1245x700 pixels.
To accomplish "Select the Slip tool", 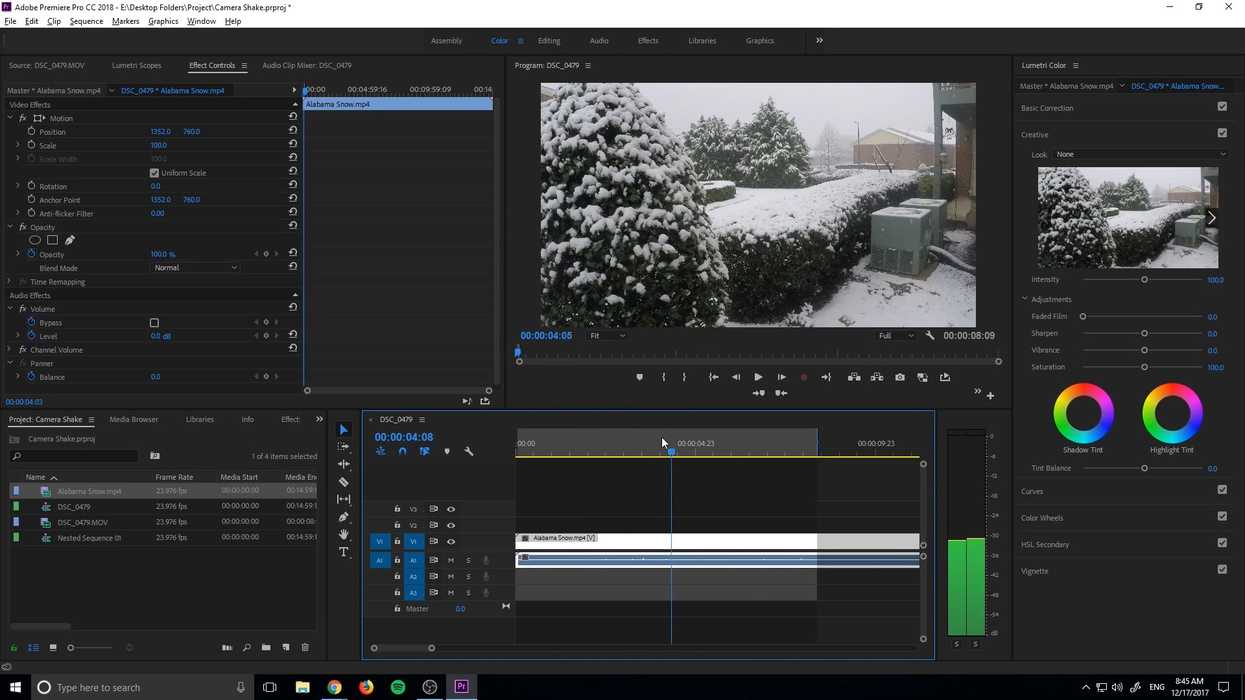I will point(344,499).
